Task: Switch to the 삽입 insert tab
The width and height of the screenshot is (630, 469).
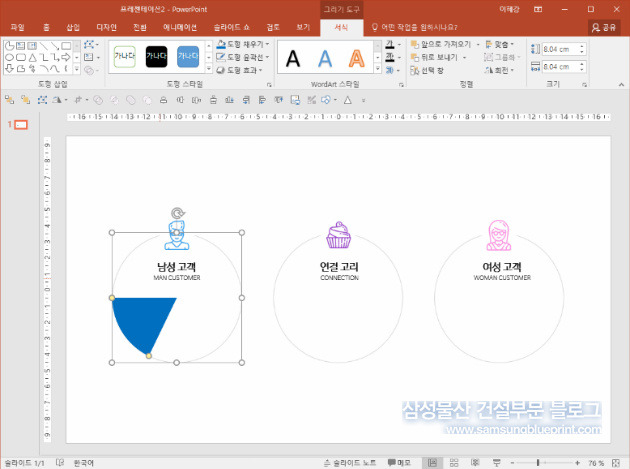Action: point(73,27)
